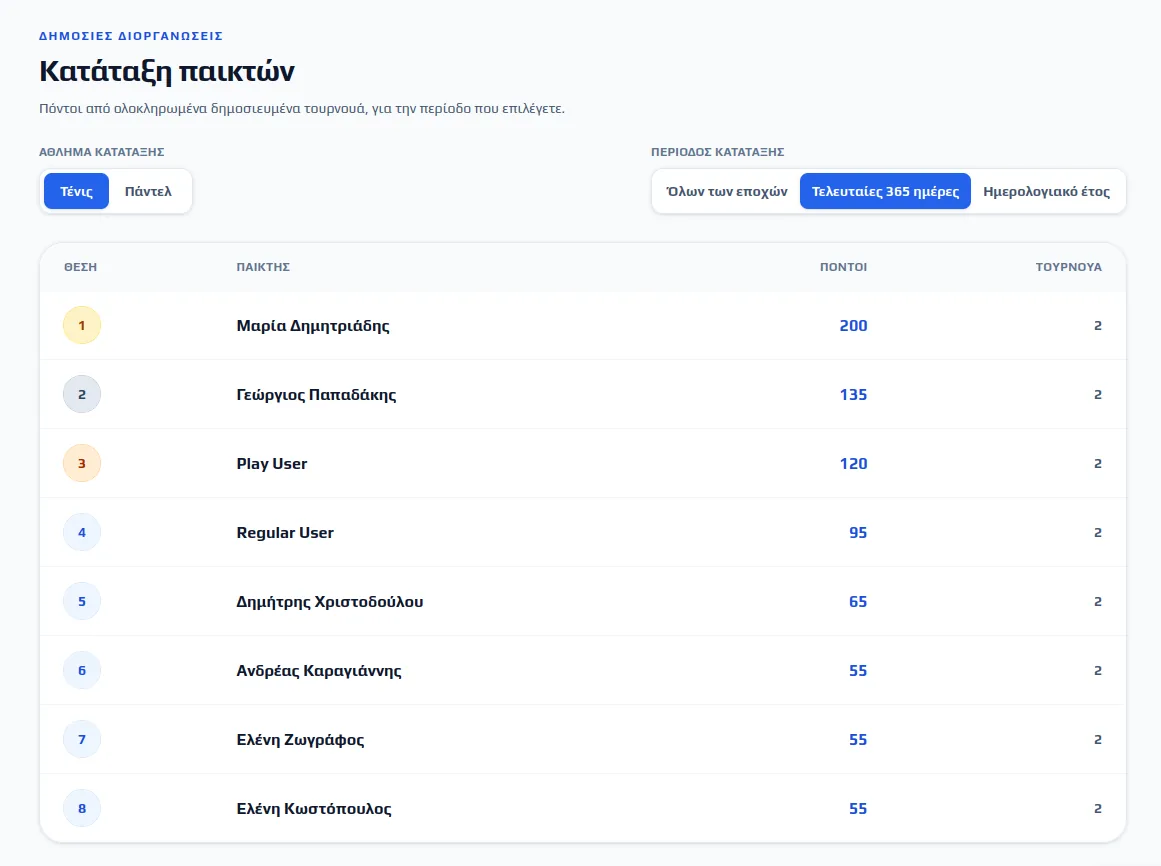This screenshot has width=1161, height=866.
Task: Click the ΑΘΛΗΜΑ ΚΑΤΑΤΑΞΗΣ label
Action: click(x=101, y=152)
